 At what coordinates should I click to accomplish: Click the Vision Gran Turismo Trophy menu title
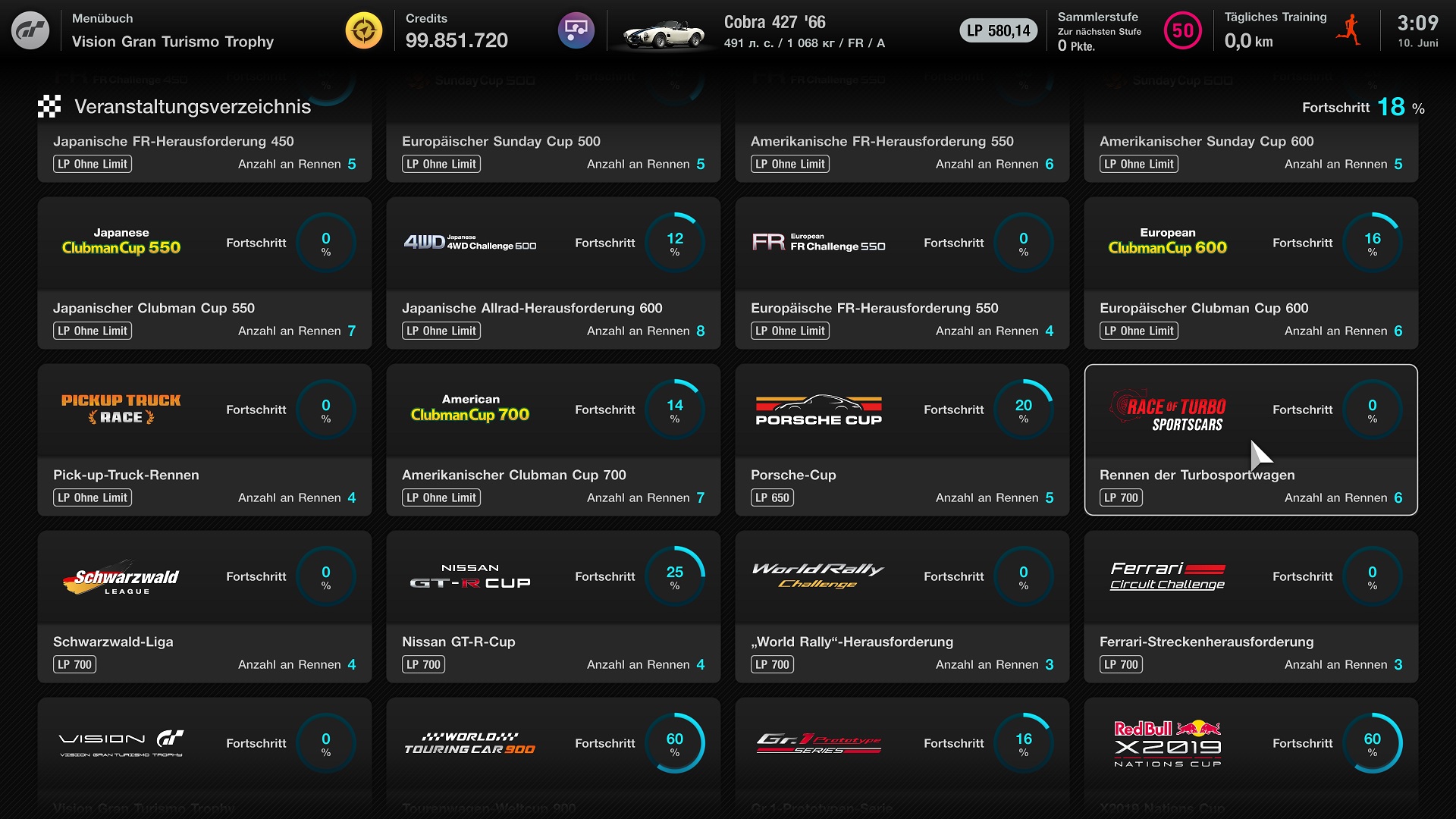tap(172, 42)
